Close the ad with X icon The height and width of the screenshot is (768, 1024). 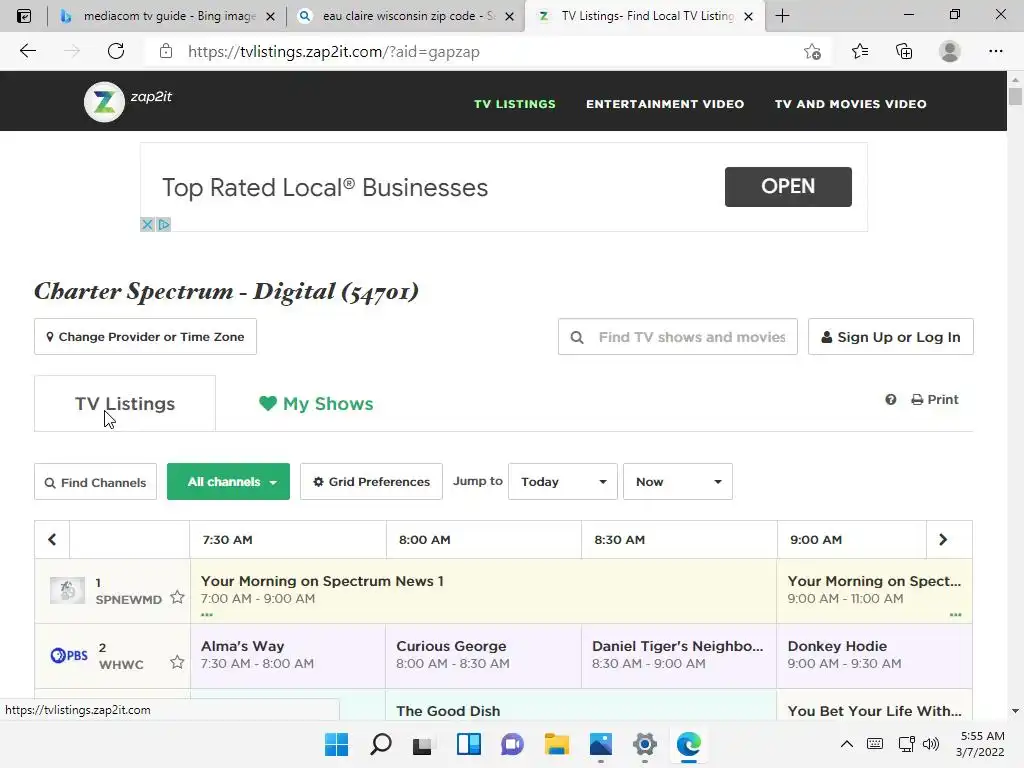(148, 225)
